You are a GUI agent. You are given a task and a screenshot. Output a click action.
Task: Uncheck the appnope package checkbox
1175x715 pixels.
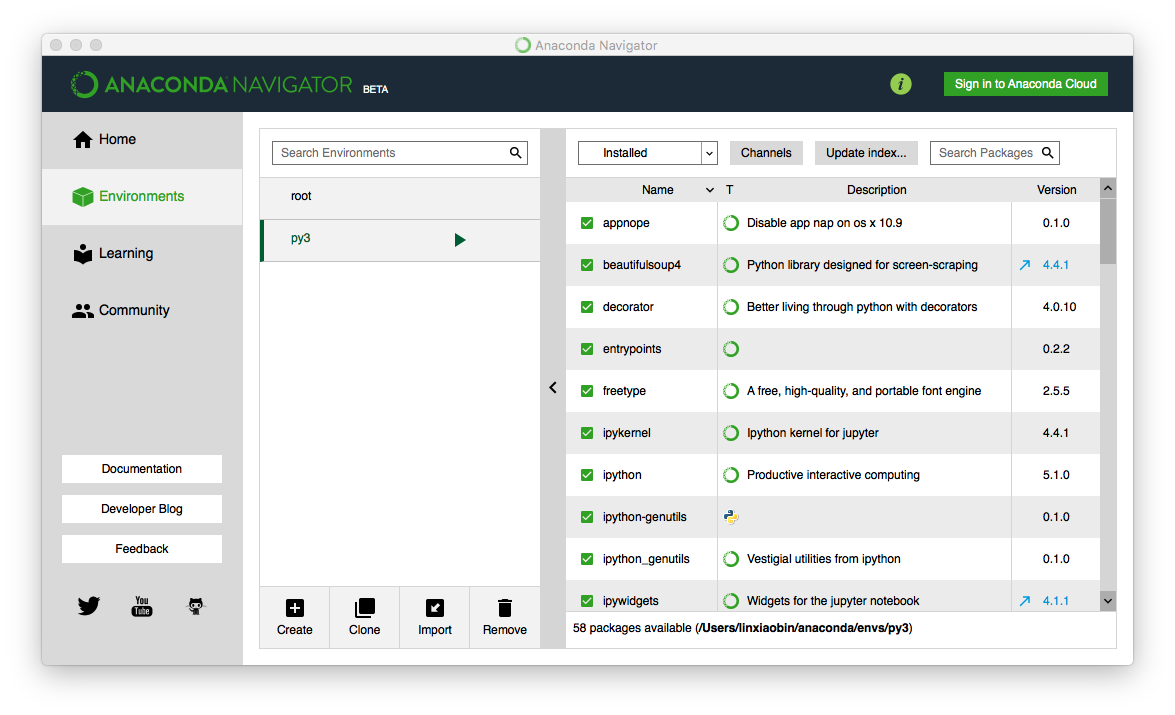coord(587,223)
